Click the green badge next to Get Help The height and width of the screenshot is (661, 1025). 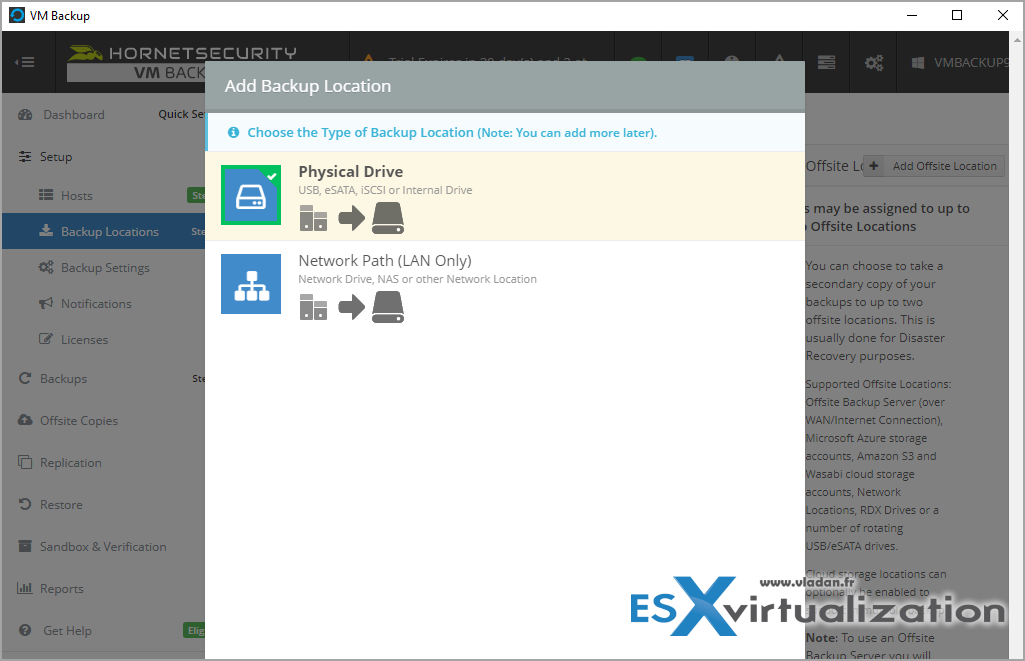[x=194, y=630]
